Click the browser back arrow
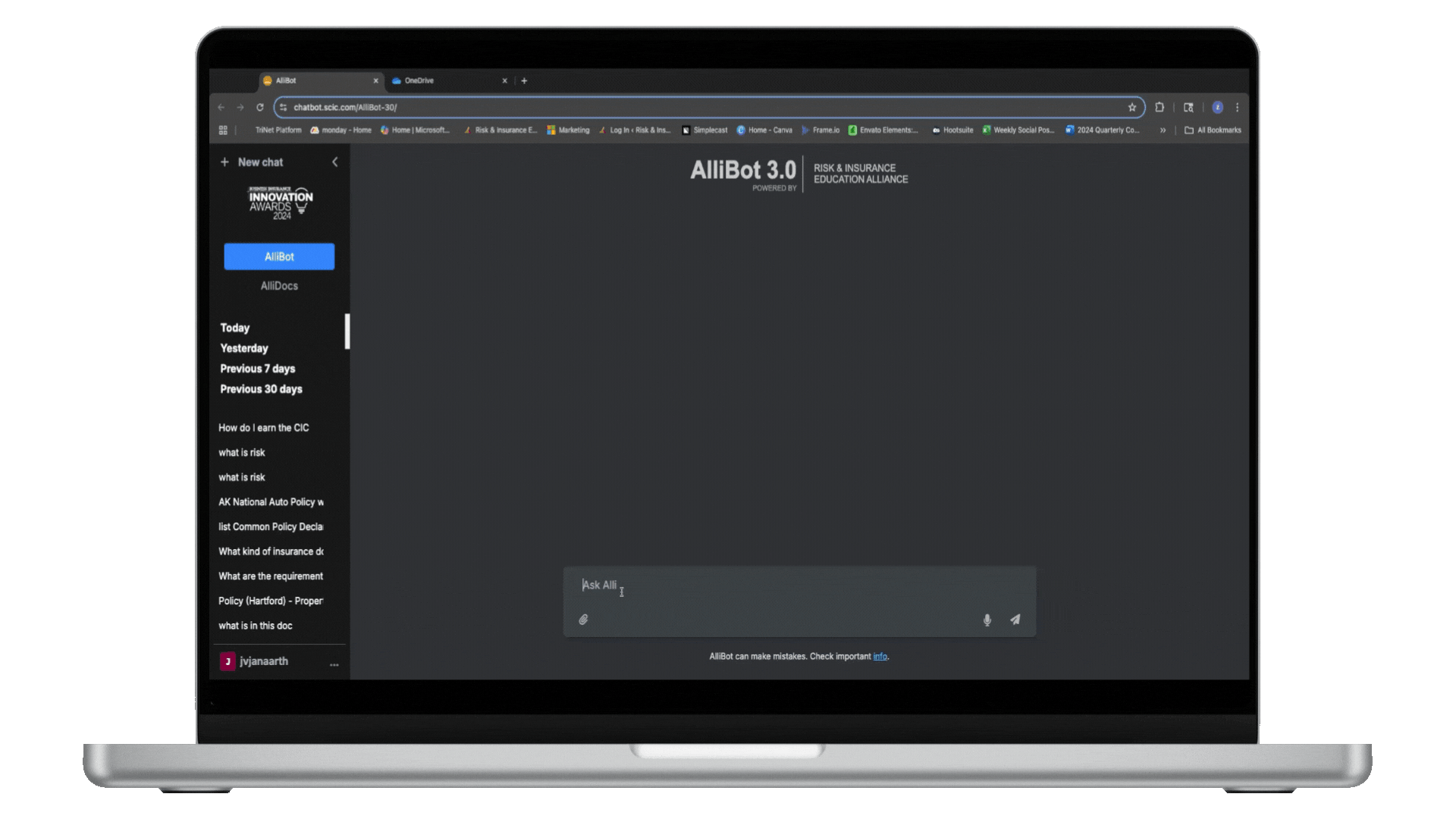Screen dimensions: 1456x819 (x=221, y=108)
